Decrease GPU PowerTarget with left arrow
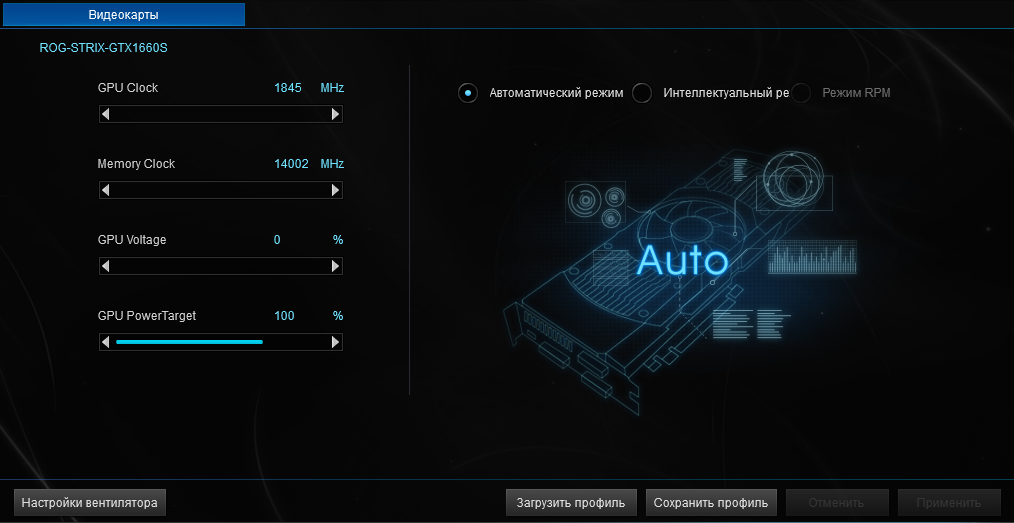Viewport: 1014px width, 523px height. [105, 342]
